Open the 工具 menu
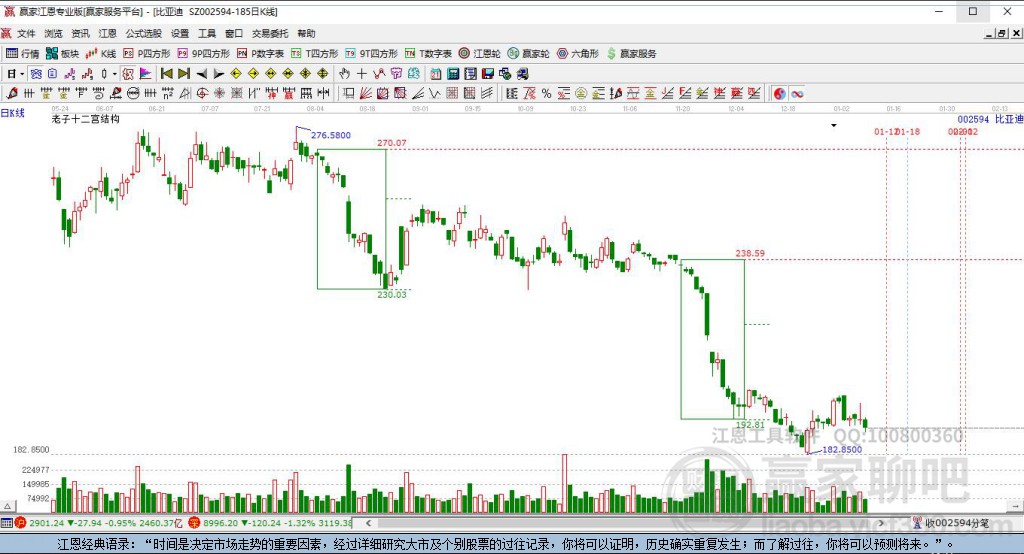Viewport: 1024px width, 554px height. coord(207,33)
